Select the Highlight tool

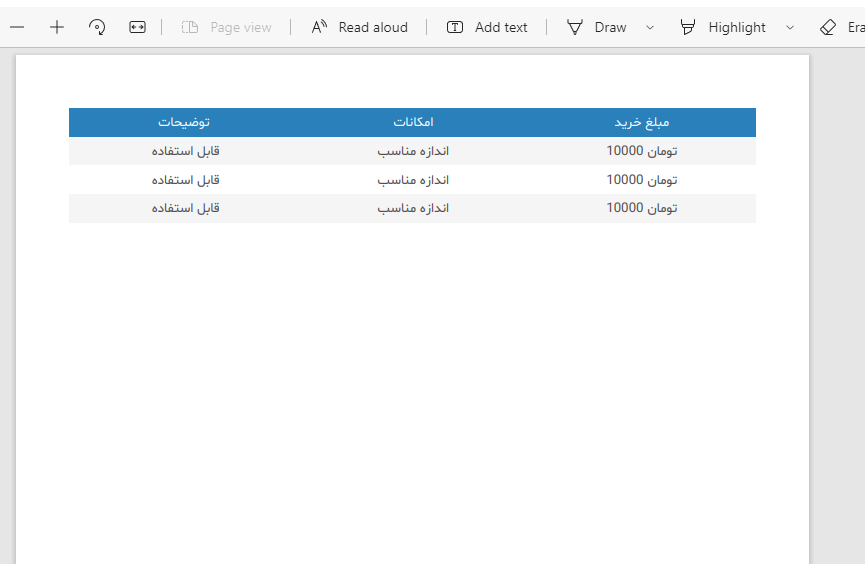723,27
